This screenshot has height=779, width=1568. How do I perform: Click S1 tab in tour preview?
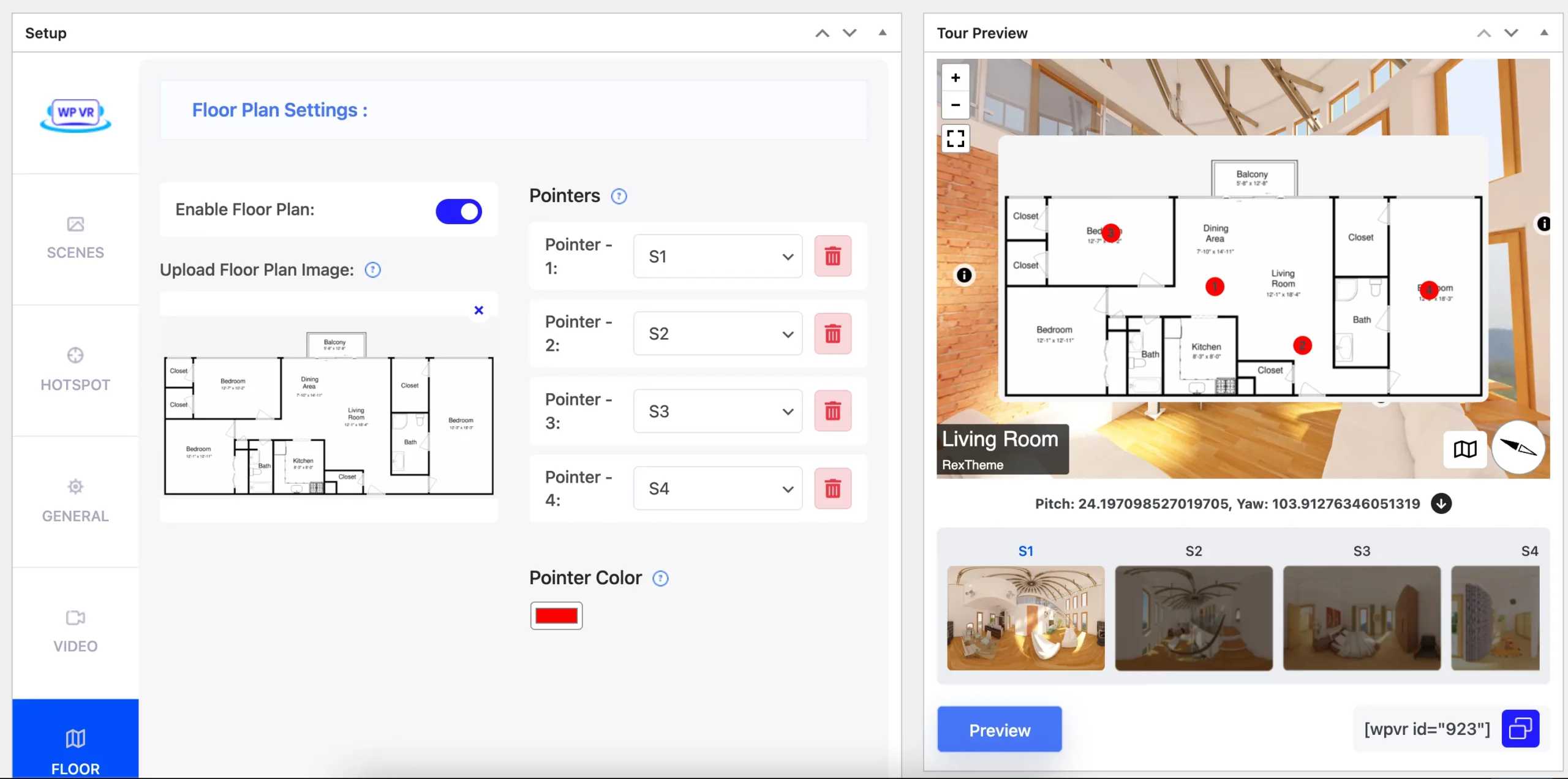pos(1026,550)
